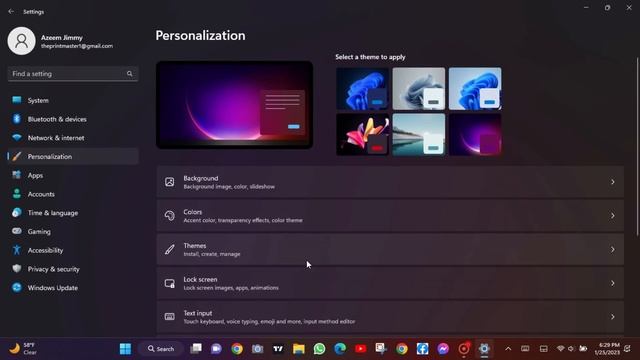
Task: Open Accessibility settings
Action: tap(73, 251)
